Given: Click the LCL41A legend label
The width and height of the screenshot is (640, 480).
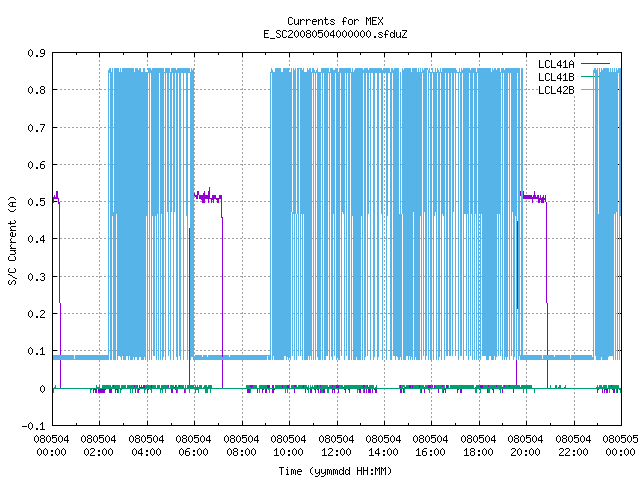Looking at the screenshot, I should [556, 64].
